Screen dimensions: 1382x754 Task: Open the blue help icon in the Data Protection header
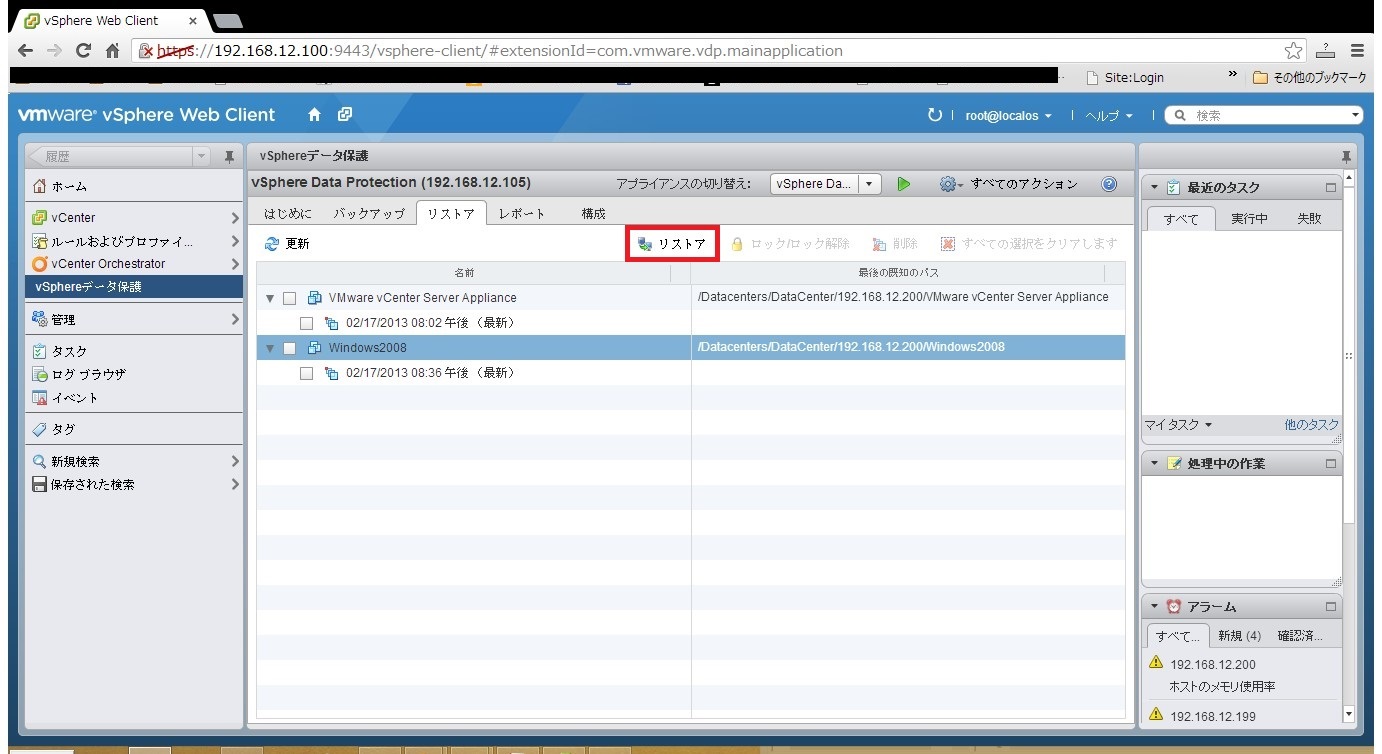(x=1108, y=184)
